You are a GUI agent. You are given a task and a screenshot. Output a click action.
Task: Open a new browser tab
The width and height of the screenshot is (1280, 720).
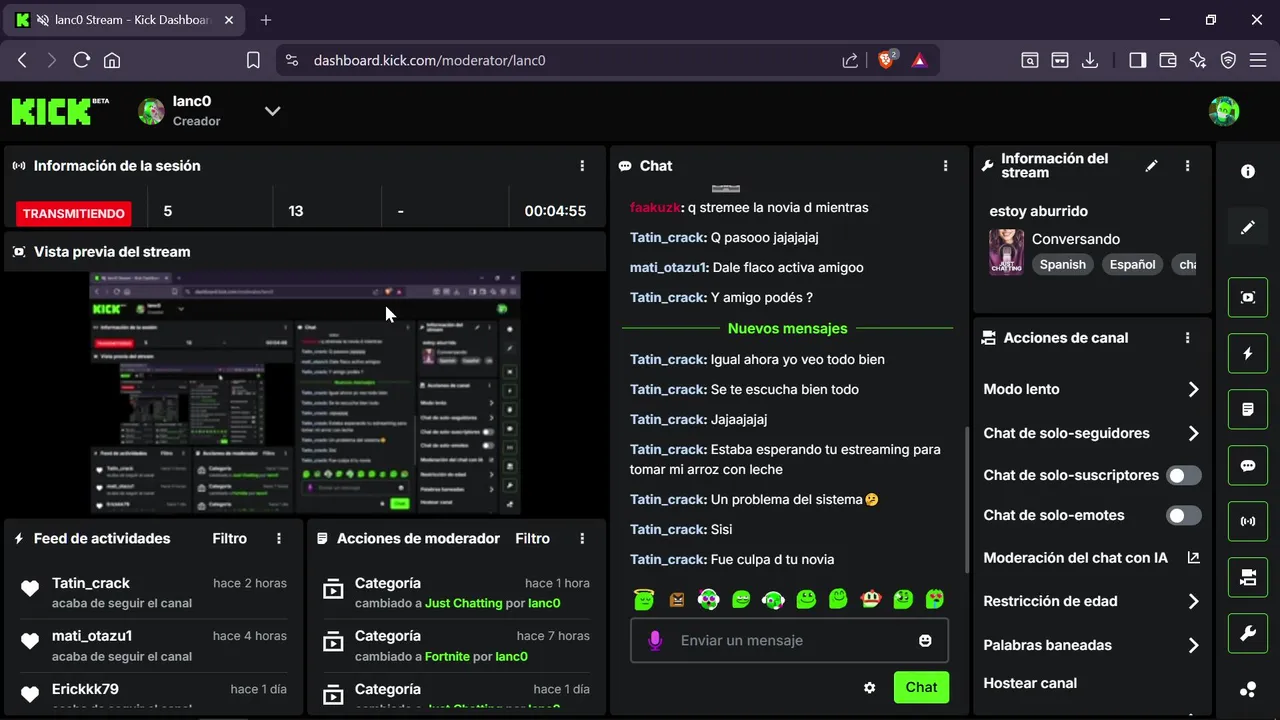click(x=265, y=20)
